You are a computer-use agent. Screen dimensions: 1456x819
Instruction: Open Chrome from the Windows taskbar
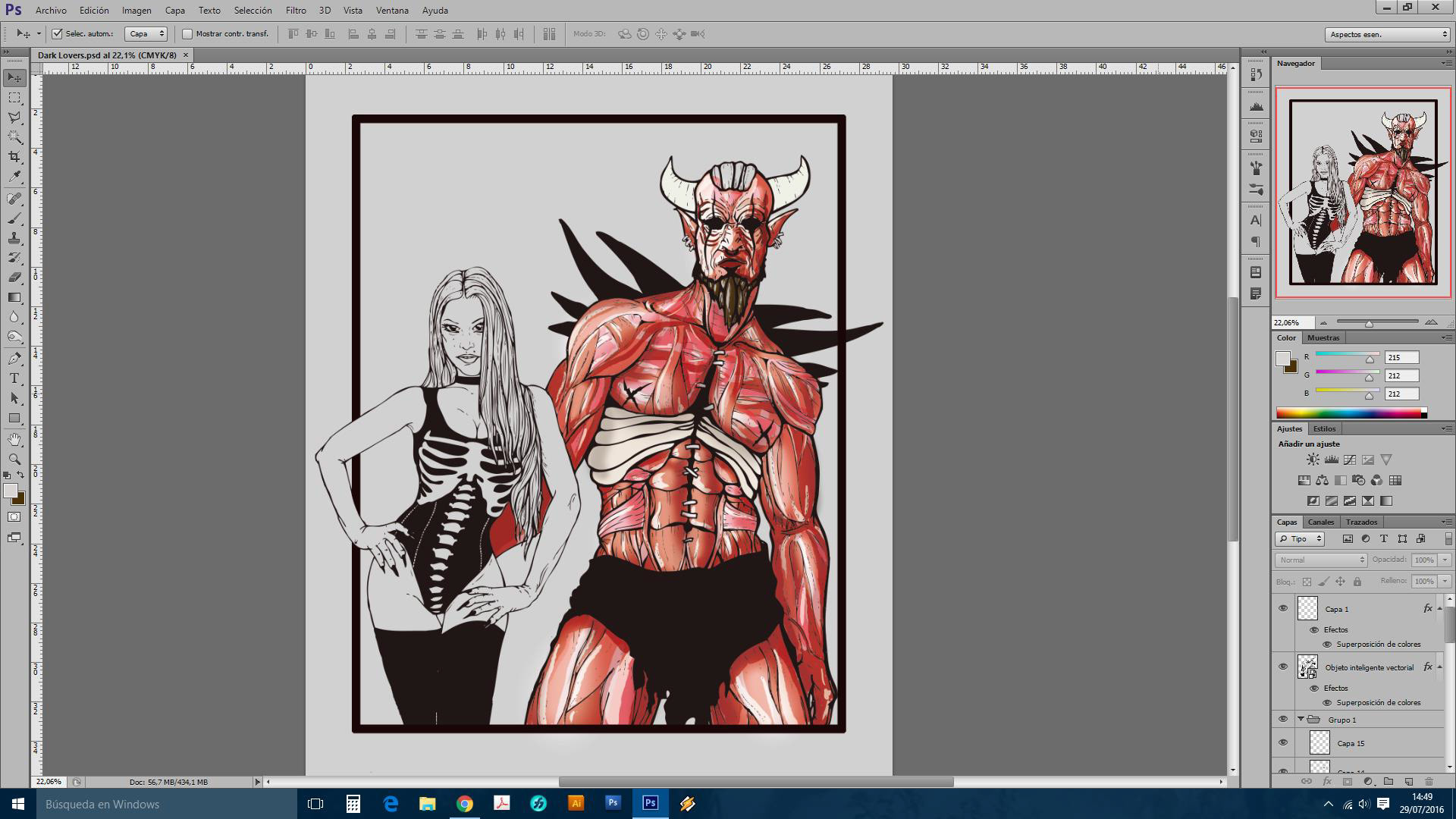pos(465,804)
